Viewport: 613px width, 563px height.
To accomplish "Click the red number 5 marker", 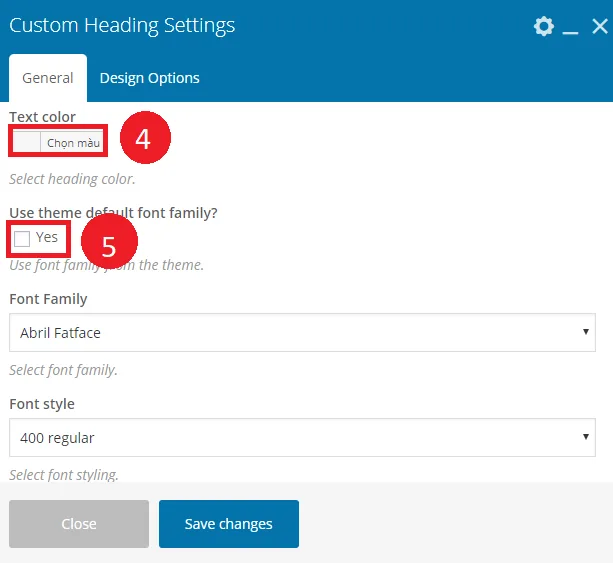I will [x=109, y=241].
